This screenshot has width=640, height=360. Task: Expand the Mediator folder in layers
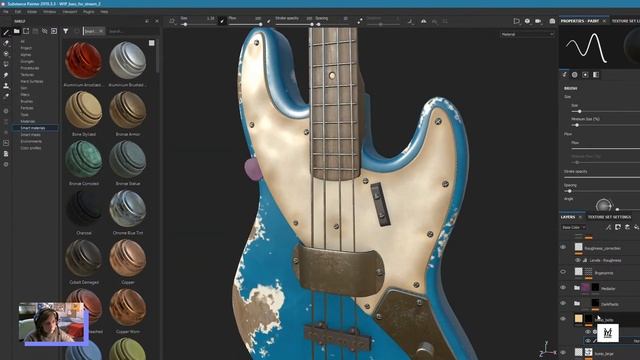[577, 288]
